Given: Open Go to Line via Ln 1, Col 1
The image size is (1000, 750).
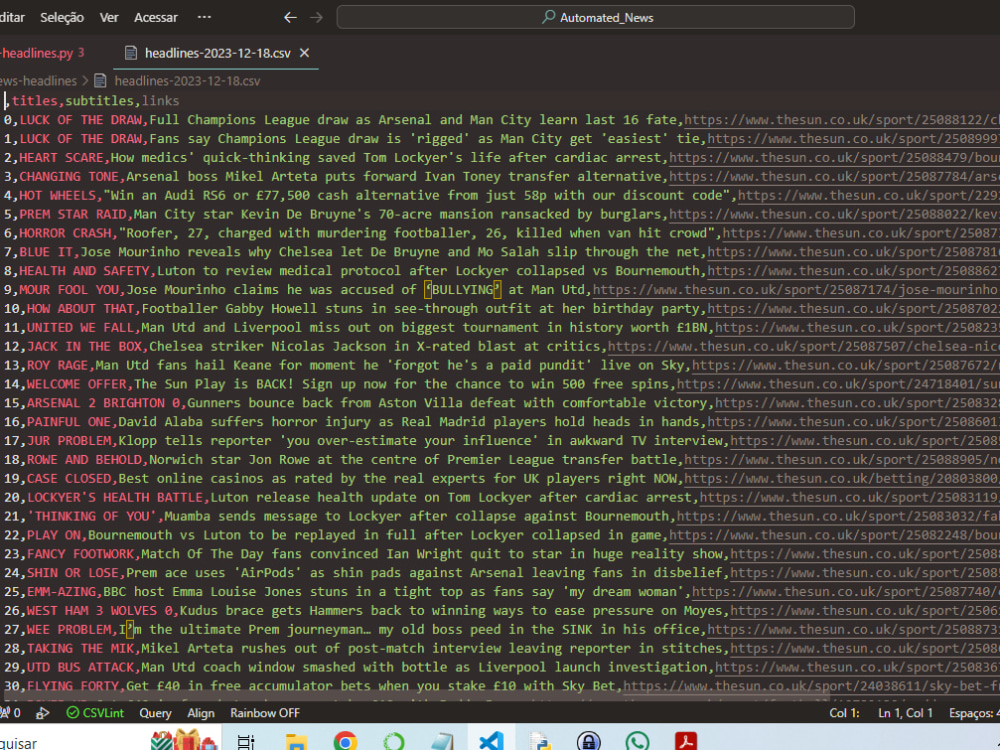Looking at the screenshot, I should (x=905, y=713).
